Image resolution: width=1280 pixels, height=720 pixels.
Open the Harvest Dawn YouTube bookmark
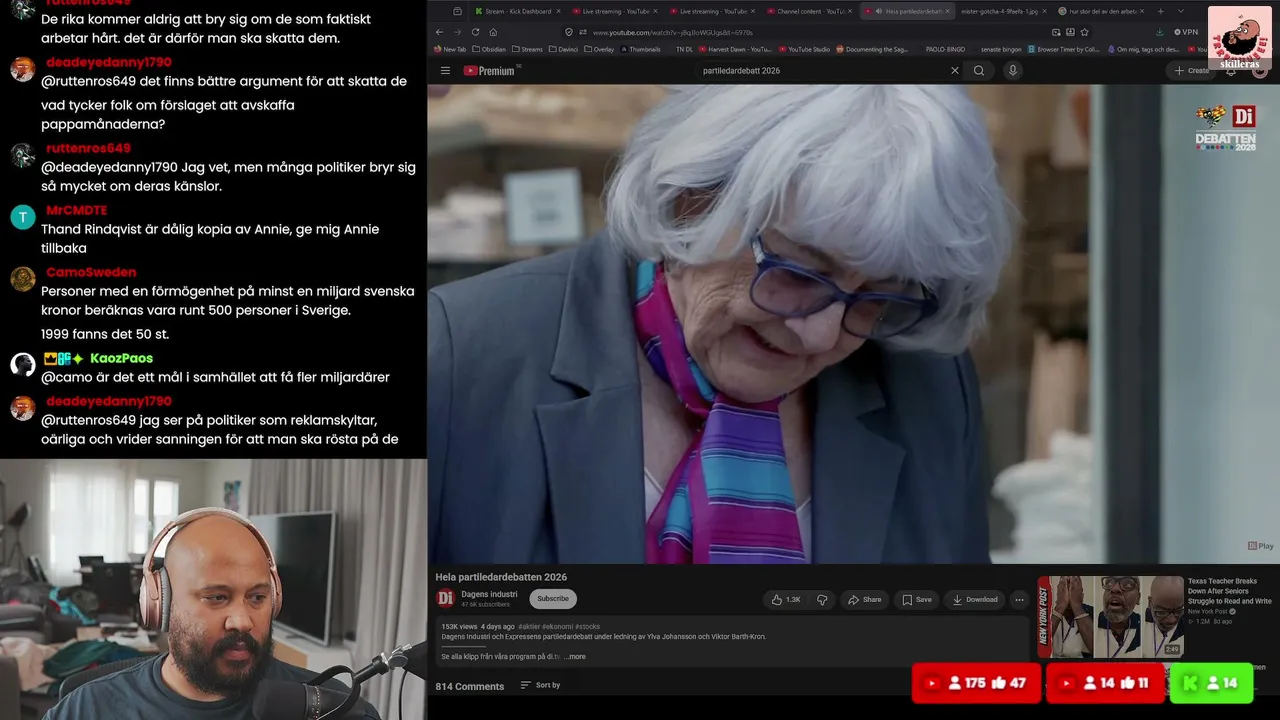[x=735, y=49]
